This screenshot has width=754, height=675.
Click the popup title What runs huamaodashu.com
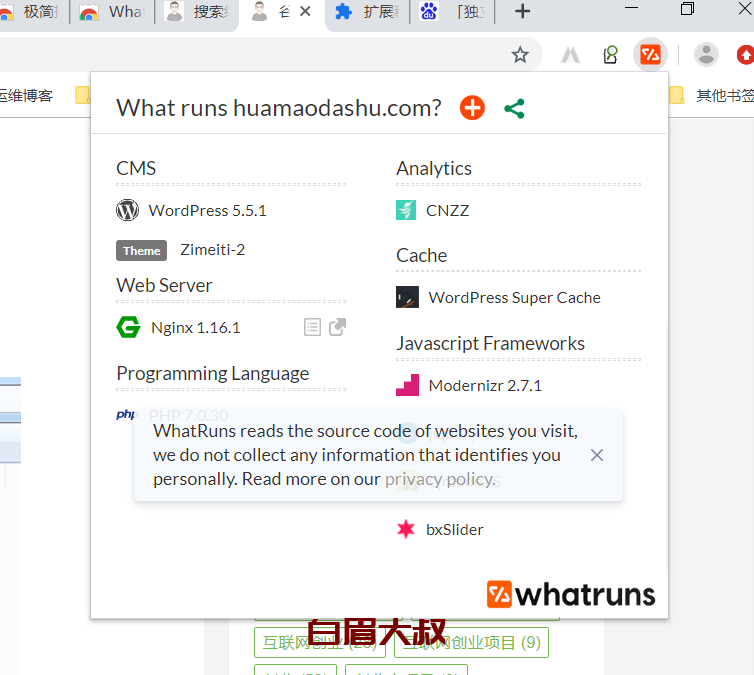(x=279, y=108)
